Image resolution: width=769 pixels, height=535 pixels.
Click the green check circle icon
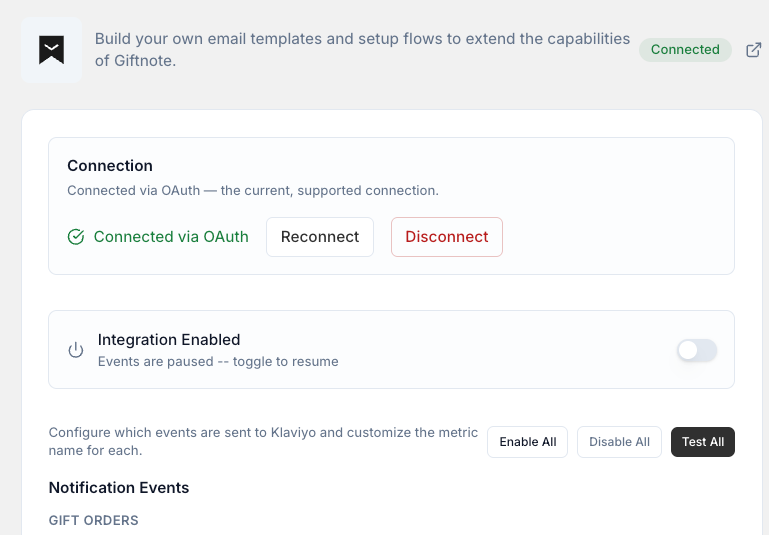pos(76,237)
